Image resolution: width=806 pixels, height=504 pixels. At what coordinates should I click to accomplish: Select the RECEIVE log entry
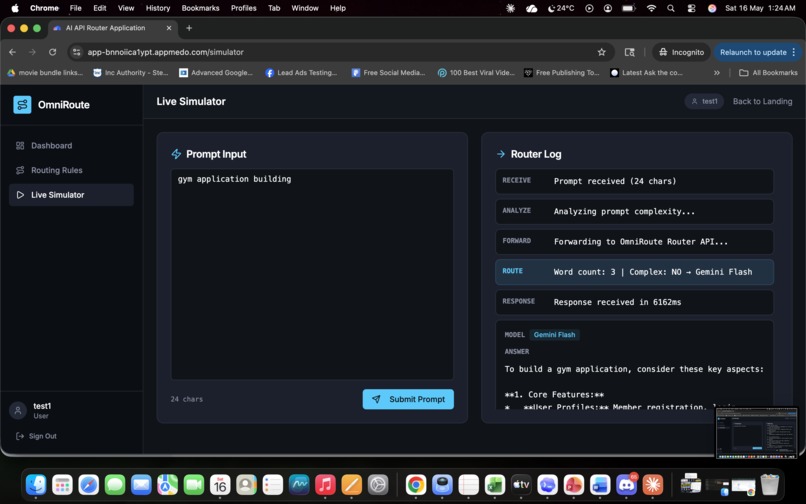pyautogui.click(x=634, y=181)
